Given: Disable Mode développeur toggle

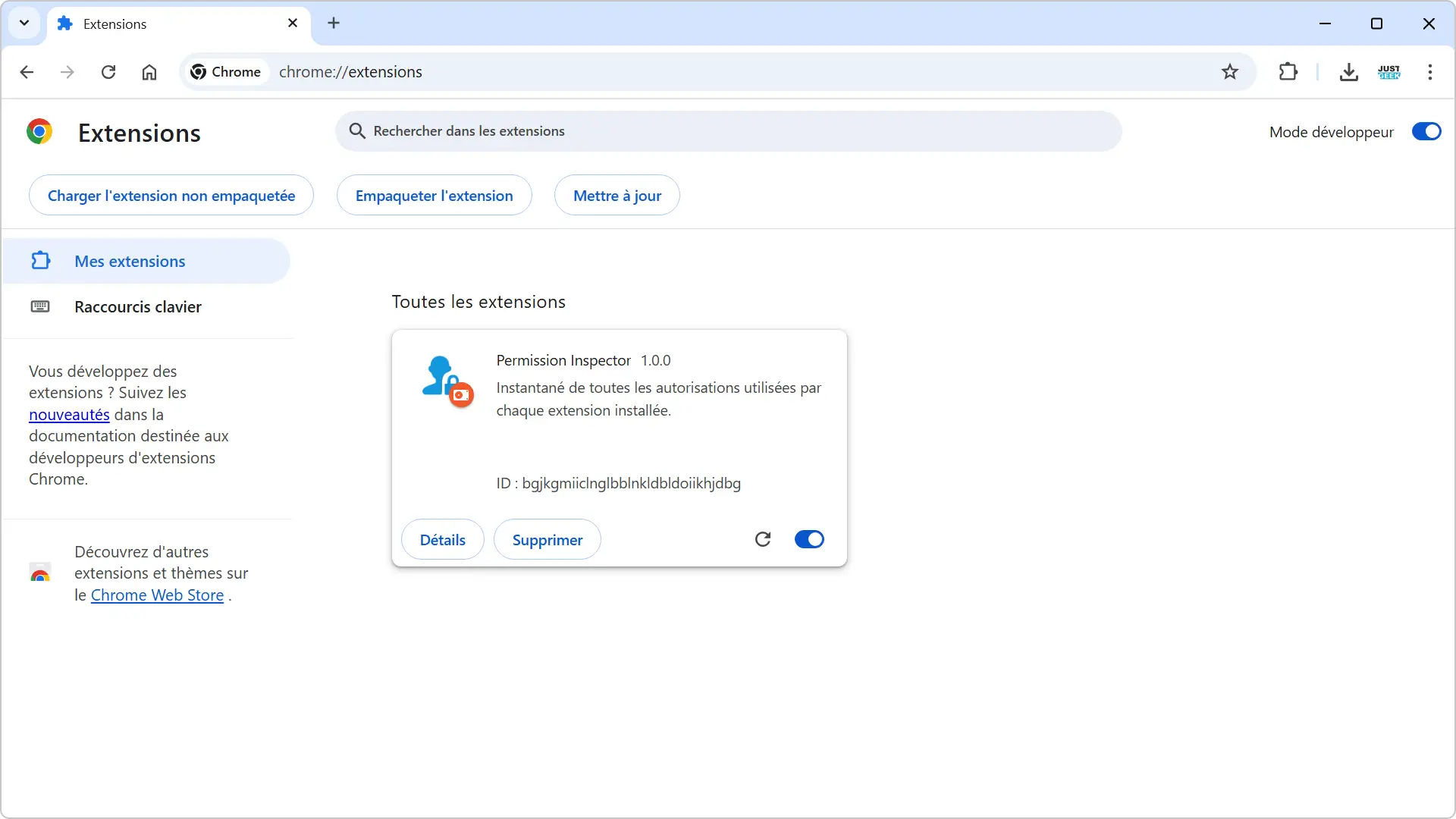Looking at the screenshot, I should tap(1426, 132).
